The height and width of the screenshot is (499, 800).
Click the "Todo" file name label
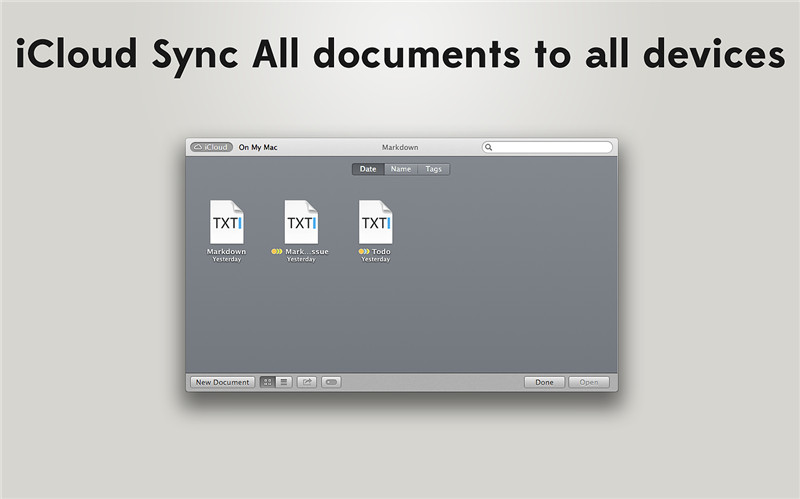[x=381, y=252]
